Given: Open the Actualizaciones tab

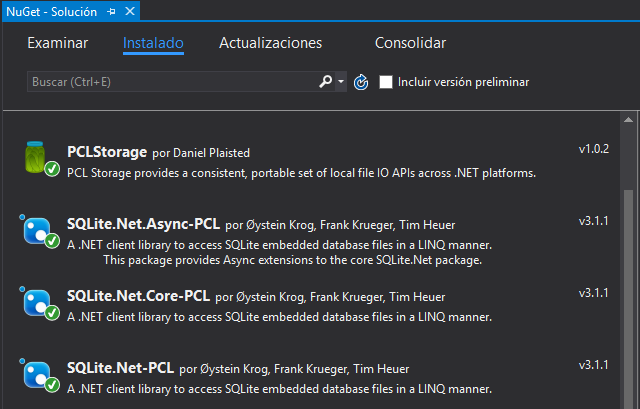Looking at the screenshot, I should [x=270, y=43].
